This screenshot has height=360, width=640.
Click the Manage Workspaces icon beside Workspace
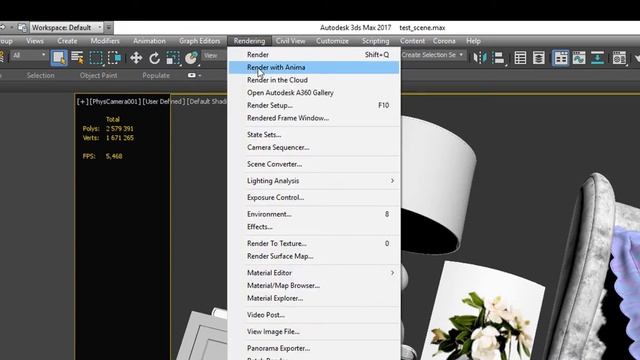click(x=22, y=27)
